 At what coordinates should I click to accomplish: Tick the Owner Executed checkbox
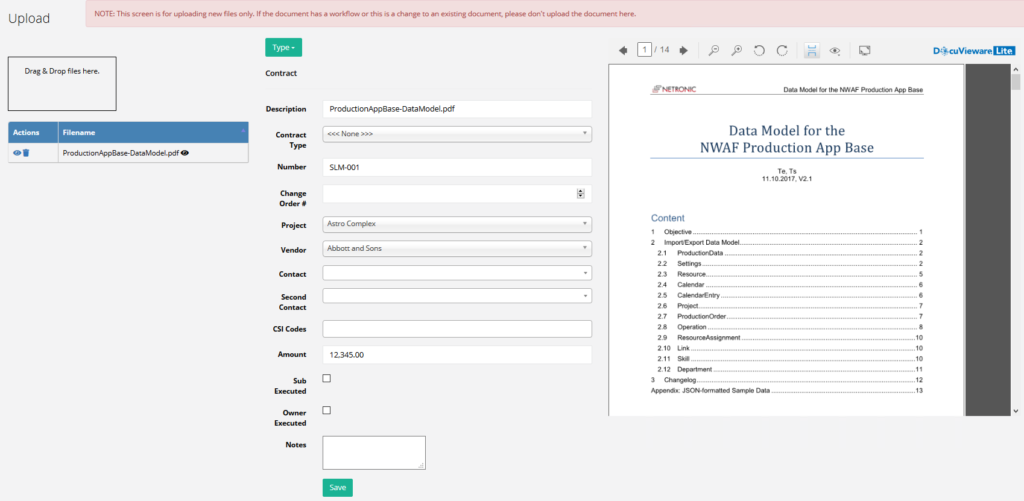click(x=327, y=410)
